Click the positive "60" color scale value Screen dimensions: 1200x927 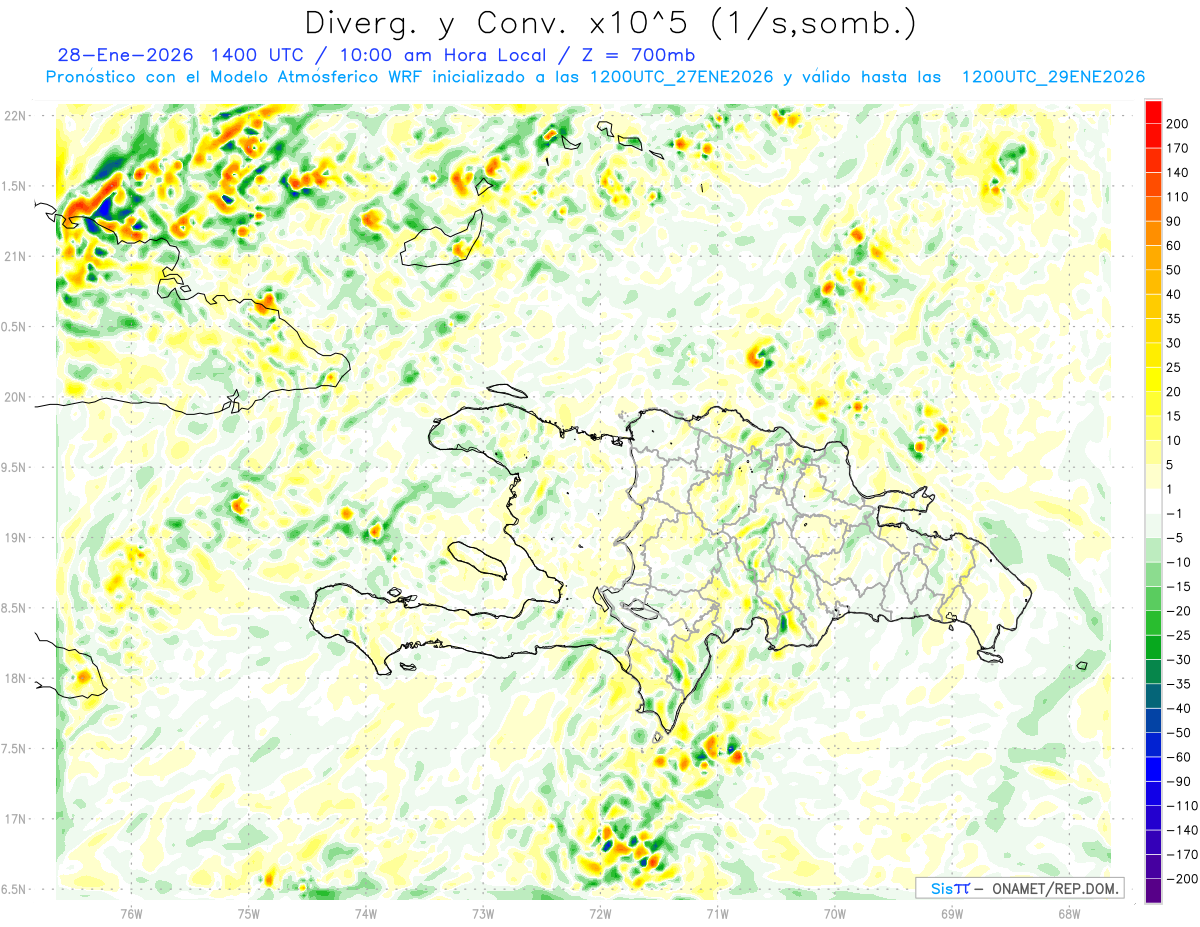pyautogui.click(x=1175, y=246)
